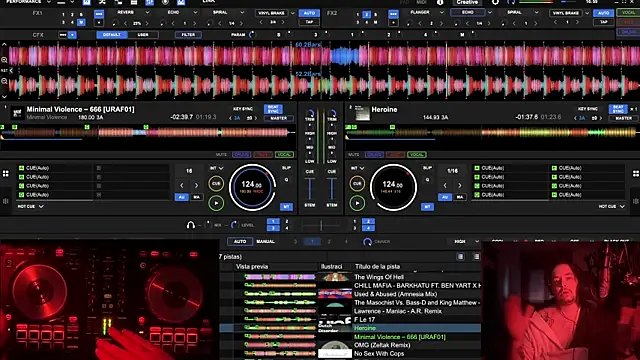Open the Creative layout selector
Image resolution: width=640 pixels, height=360 pixels.
[x=467, y=2]
